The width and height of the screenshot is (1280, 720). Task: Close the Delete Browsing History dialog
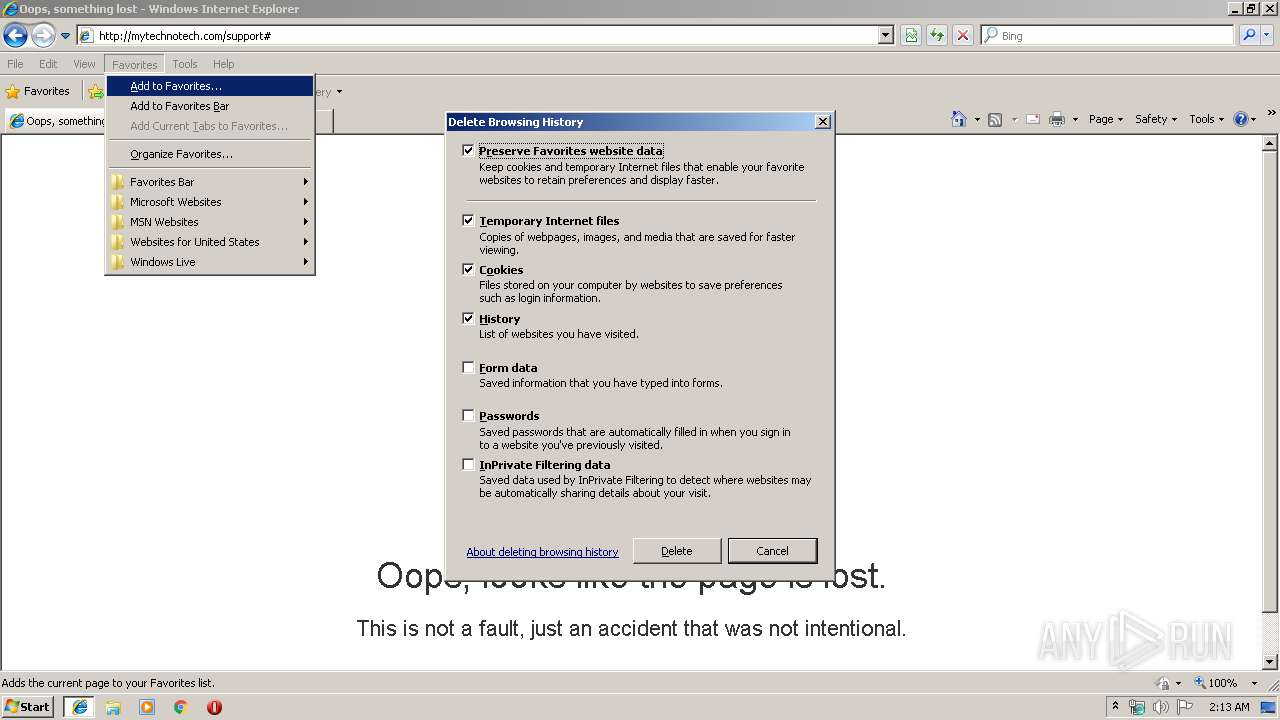pos(822,122)
